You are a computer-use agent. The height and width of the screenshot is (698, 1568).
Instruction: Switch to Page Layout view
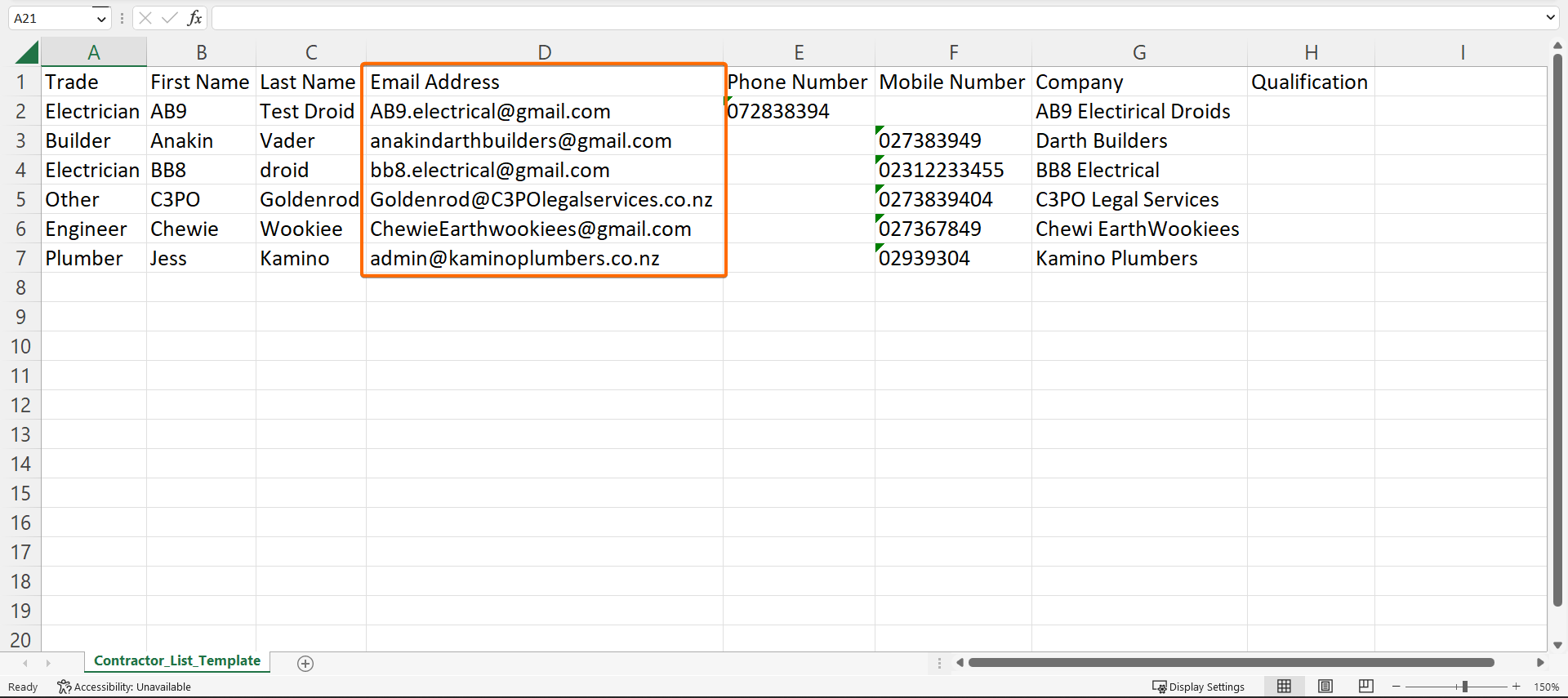point(1325,687)
